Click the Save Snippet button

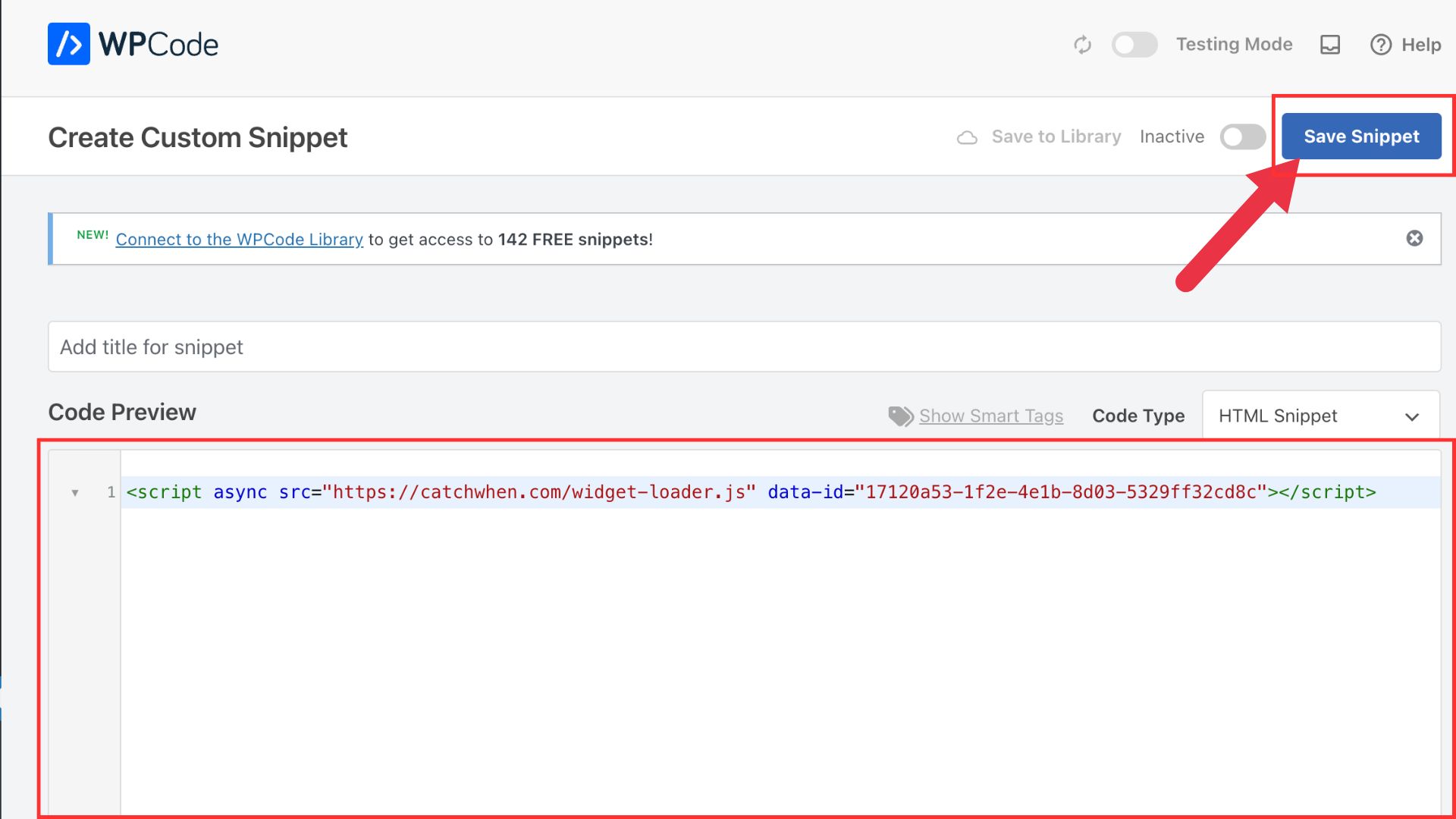point(1361,136)
